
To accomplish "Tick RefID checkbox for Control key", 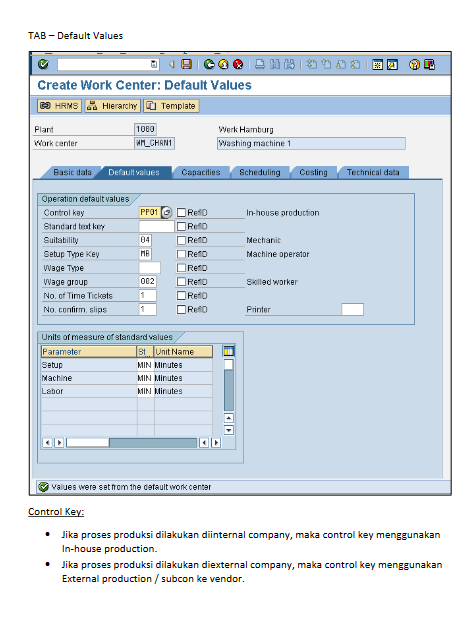I will tap(181, 213).
